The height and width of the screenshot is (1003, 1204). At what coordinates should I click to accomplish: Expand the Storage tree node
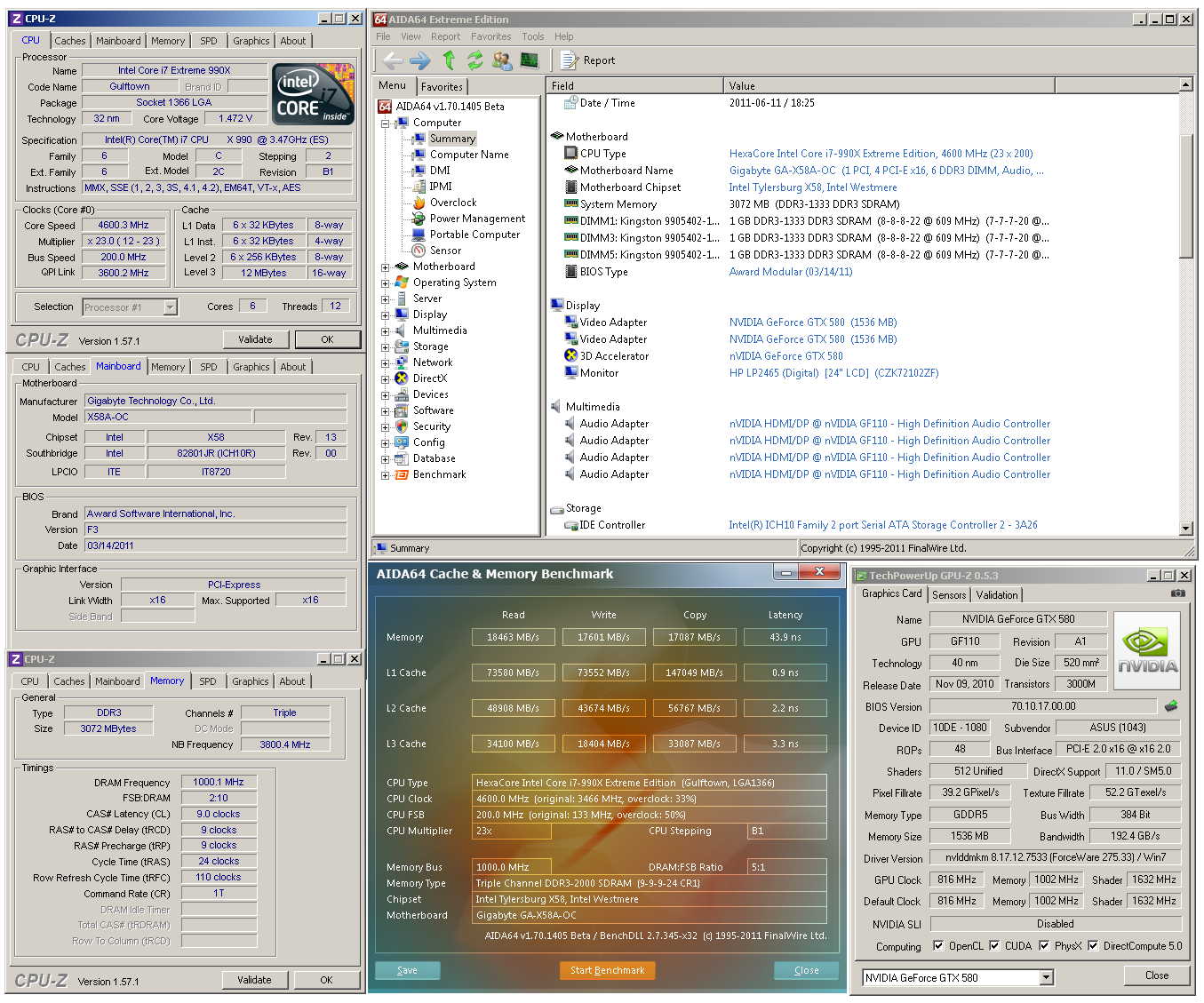[386, 346]
